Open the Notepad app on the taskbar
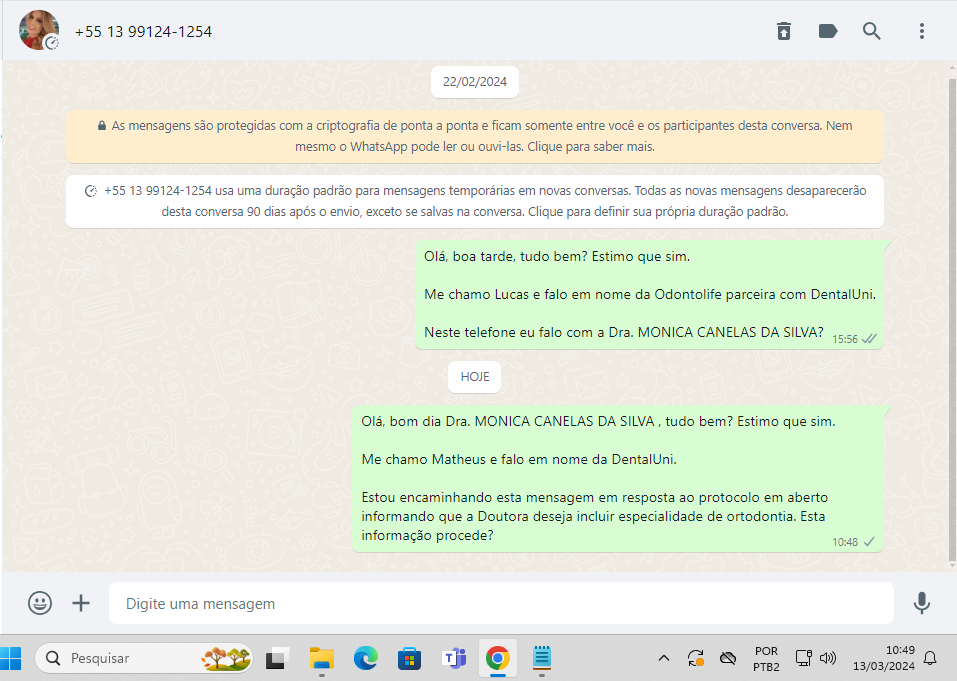957x681 pixels. coord(542,658)
